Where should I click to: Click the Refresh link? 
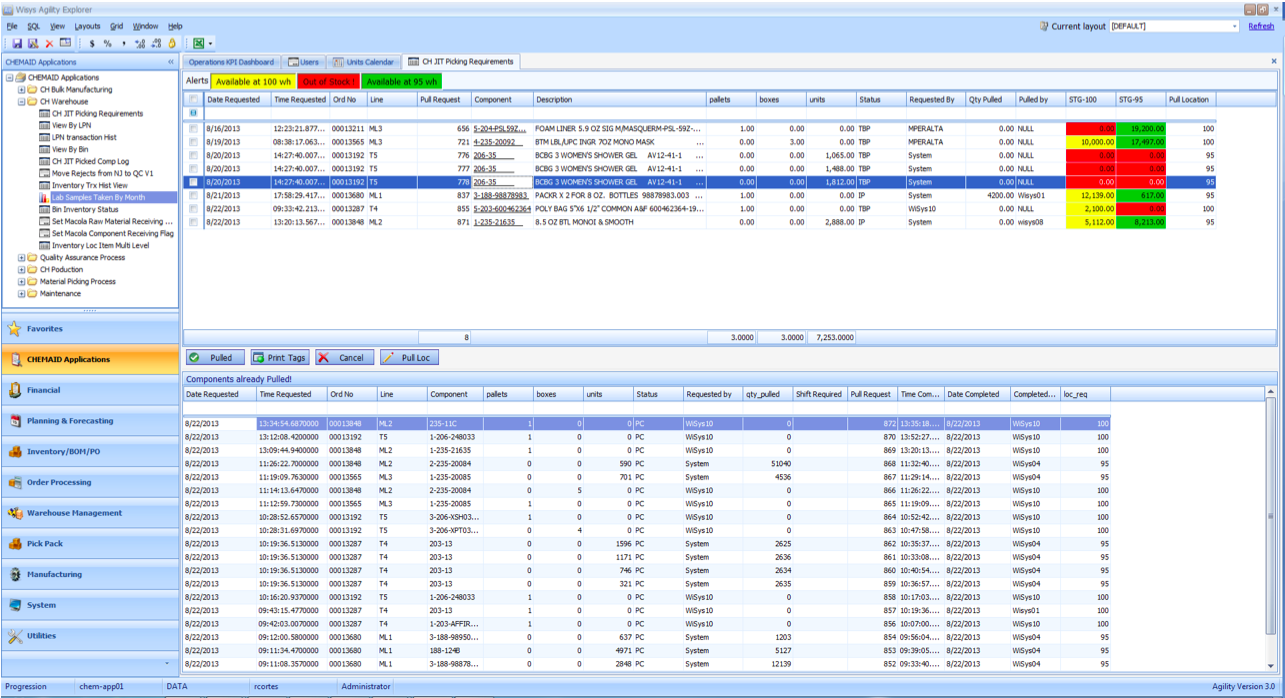pos(1261,26)
